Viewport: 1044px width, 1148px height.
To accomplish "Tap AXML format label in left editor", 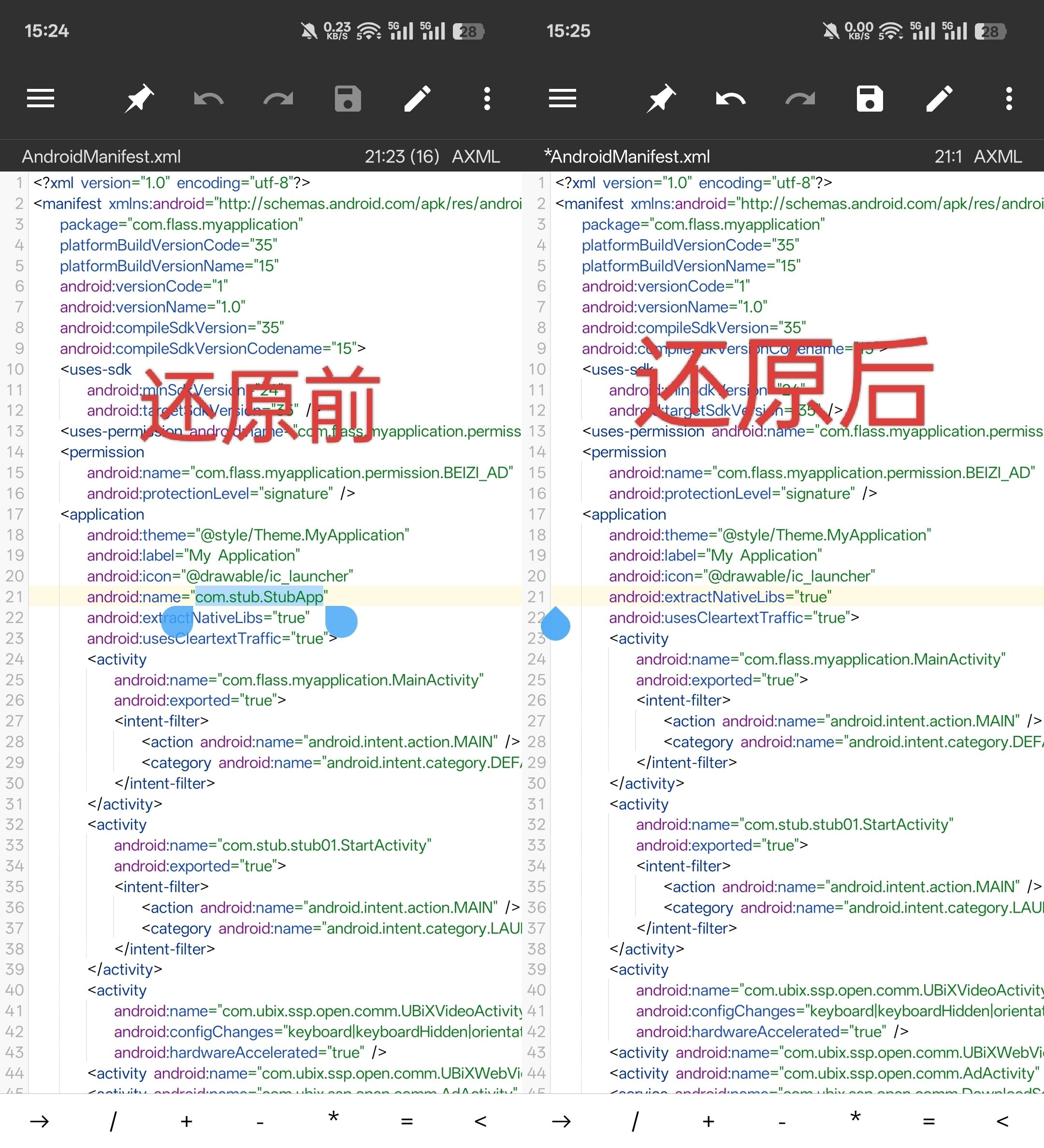I will [476, 157].
